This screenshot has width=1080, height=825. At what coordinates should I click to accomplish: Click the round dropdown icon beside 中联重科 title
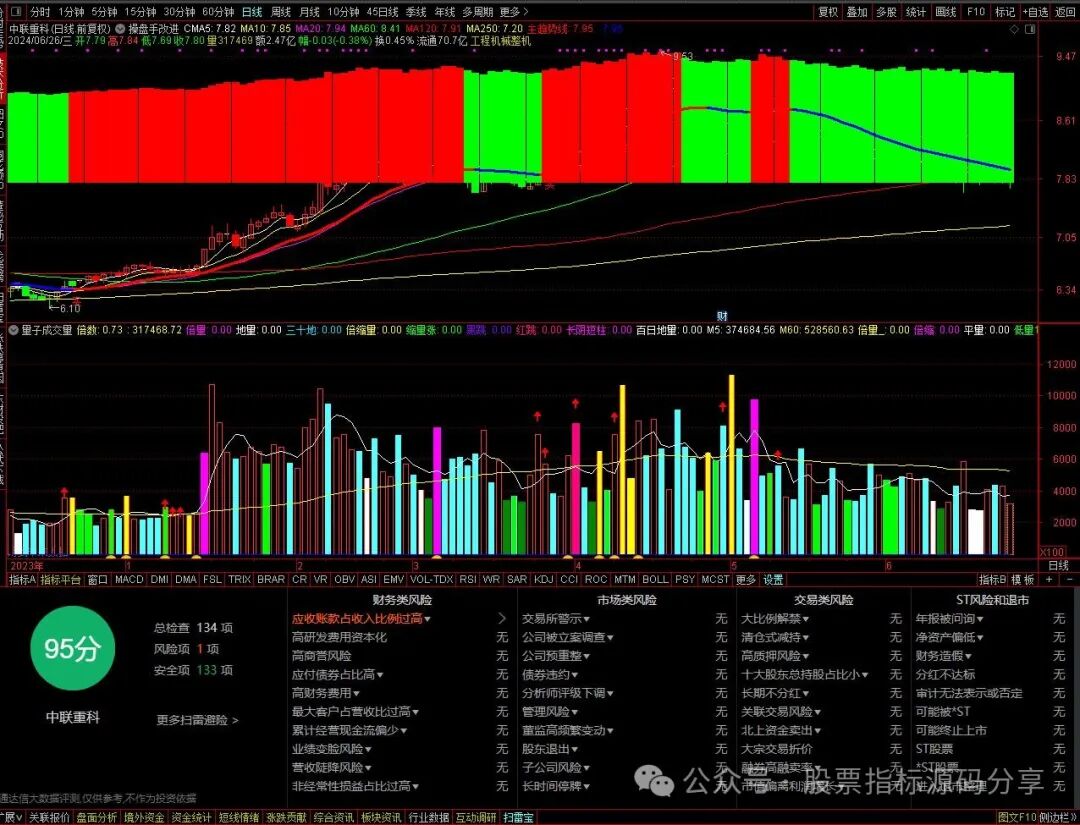[121, 29]
